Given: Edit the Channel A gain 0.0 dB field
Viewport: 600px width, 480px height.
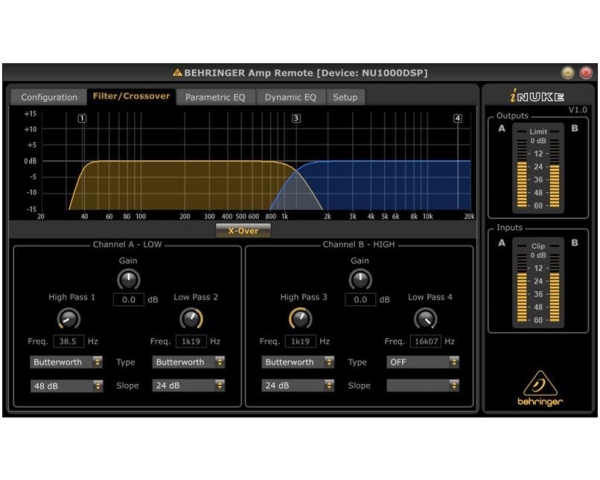Looking at the screenshot, I should [129, 300].
